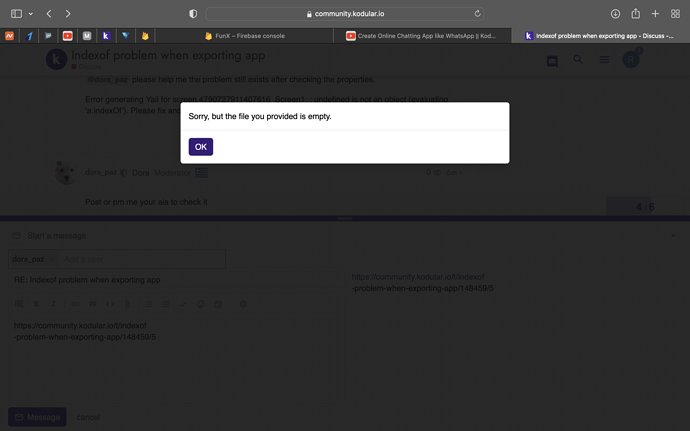690x431 pixels.
Task: Show tab overview grid
Action: coord(675,14)
